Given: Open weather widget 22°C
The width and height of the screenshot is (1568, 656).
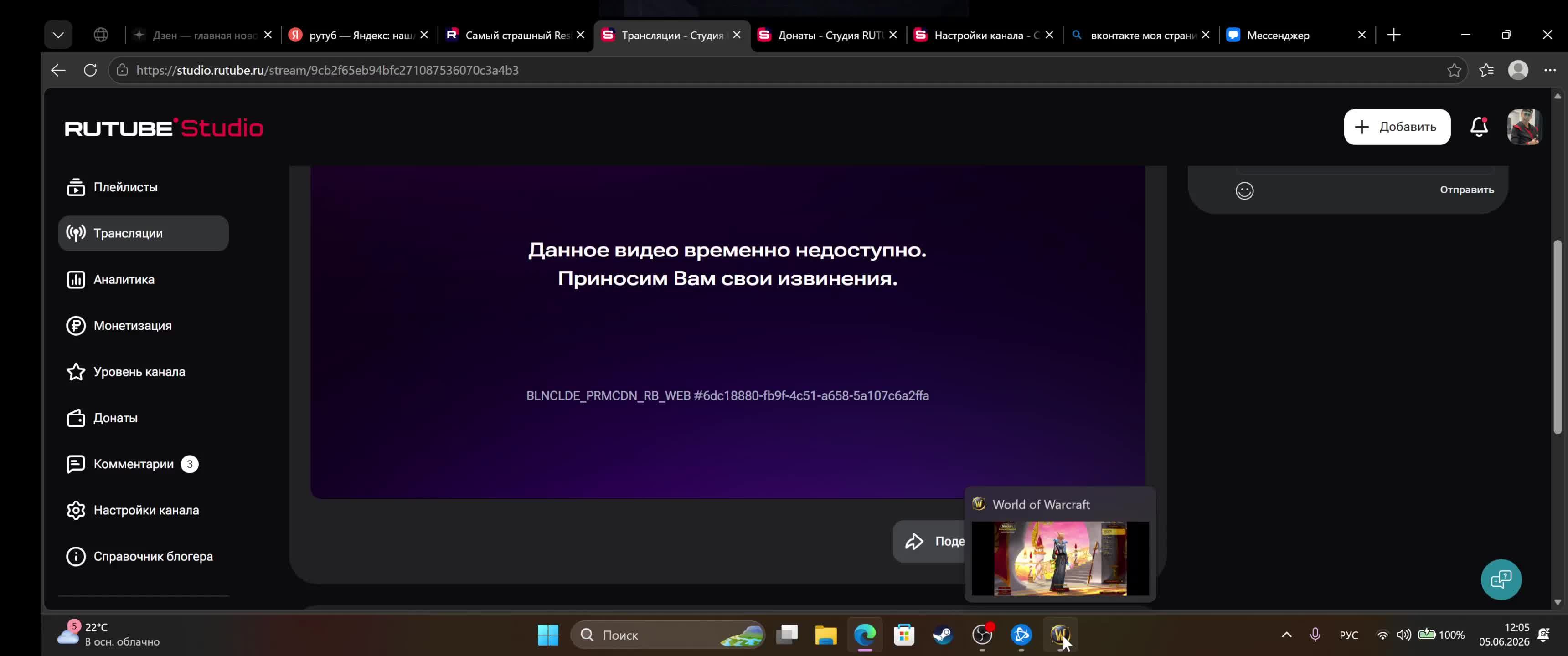Looking at the screenshot, I should 108,635.
